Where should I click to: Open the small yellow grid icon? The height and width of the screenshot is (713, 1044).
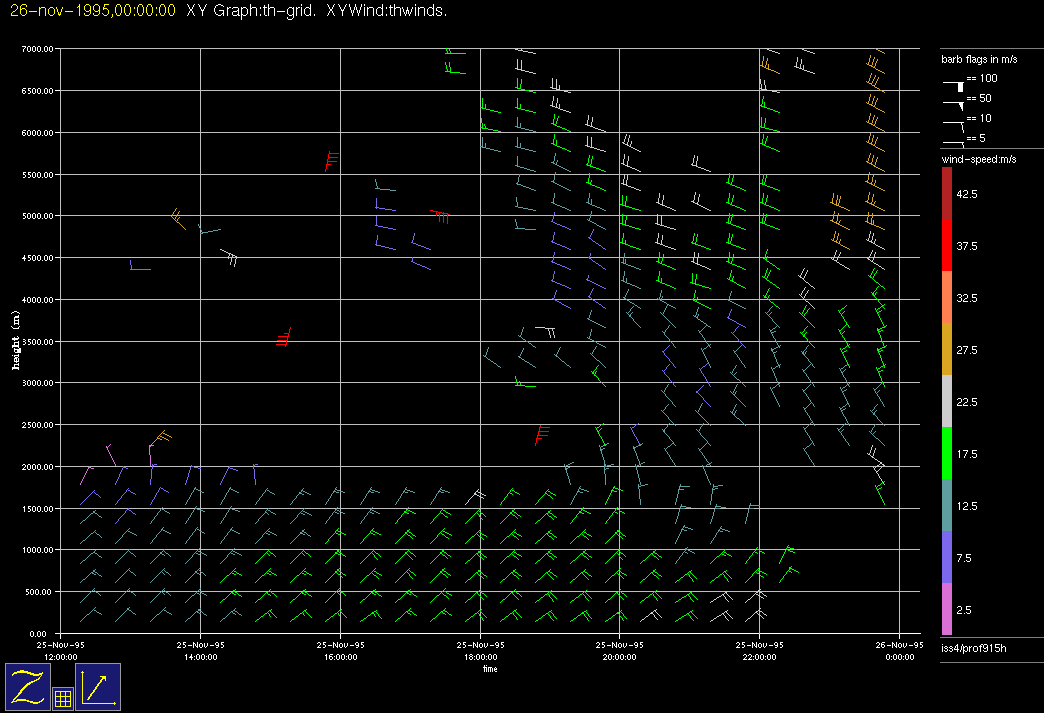click(x=62, y=698)
